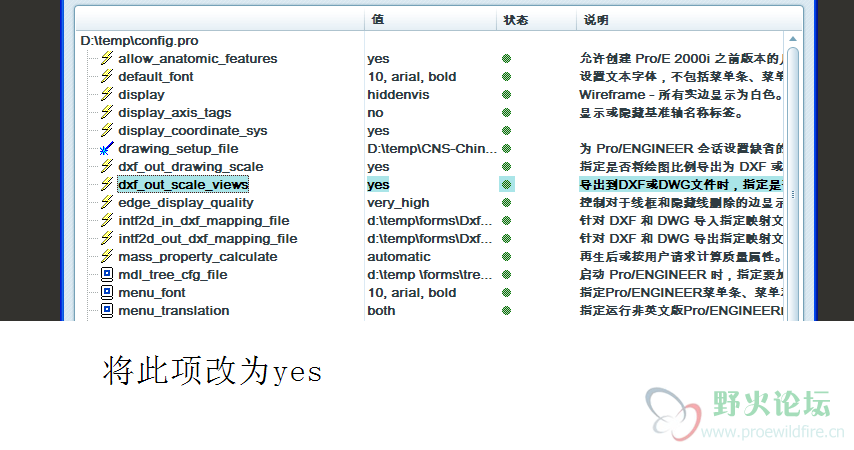This screenshot has height=450, width=854.
Task: Sort by the 状态 column header
Action: pos(536,20)
